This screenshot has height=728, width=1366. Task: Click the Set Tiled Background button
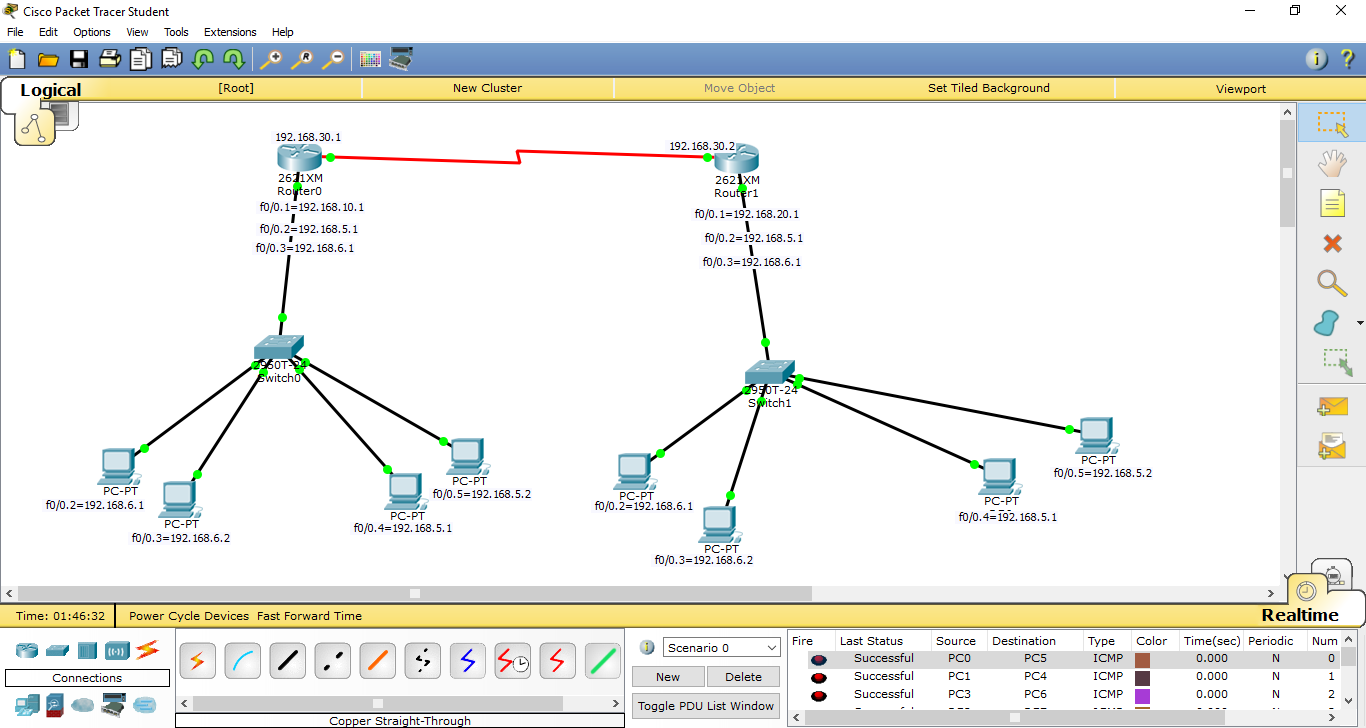tap(989, 88)
